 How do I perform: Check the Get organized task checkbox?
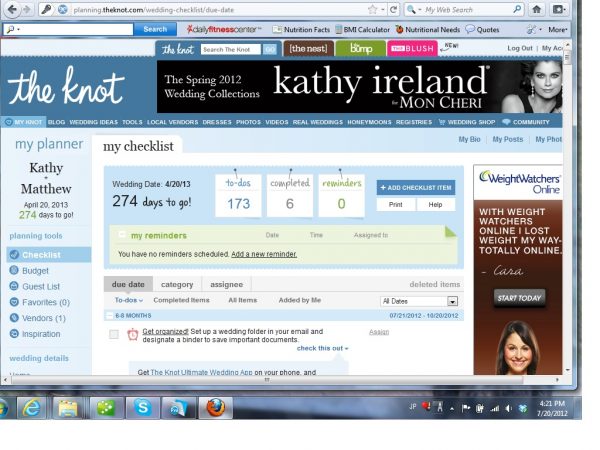tap(114, 334)
